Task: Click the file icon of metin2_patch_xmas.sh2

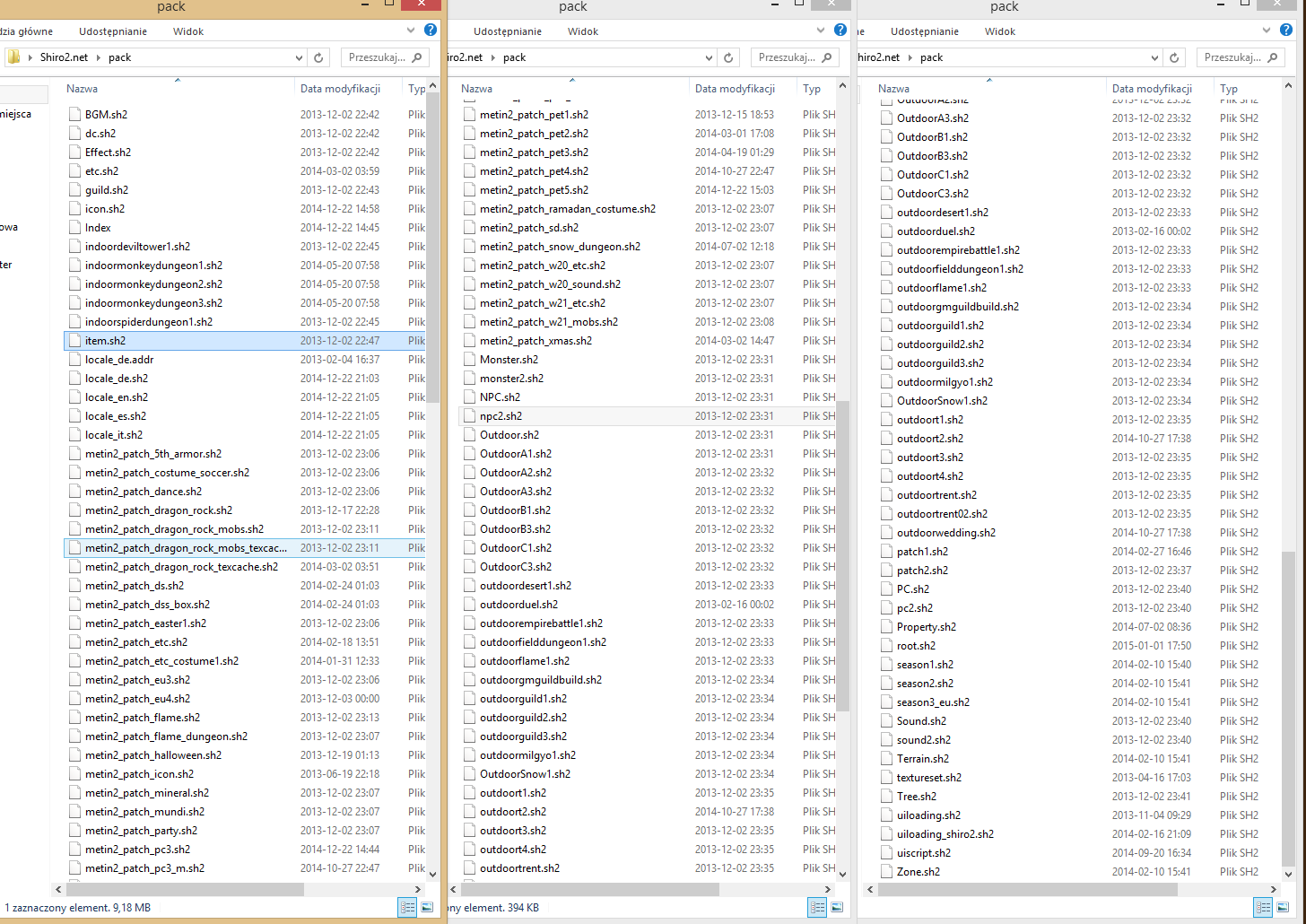Action: click(470, 341)
